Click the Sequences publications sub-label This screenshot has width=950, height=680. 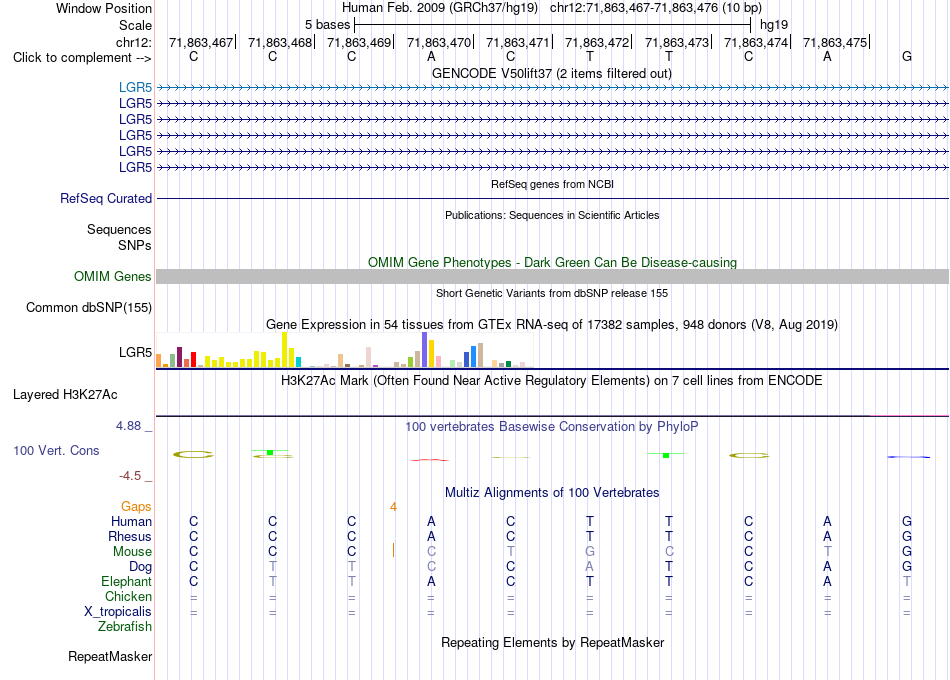[x=119, y=229]
